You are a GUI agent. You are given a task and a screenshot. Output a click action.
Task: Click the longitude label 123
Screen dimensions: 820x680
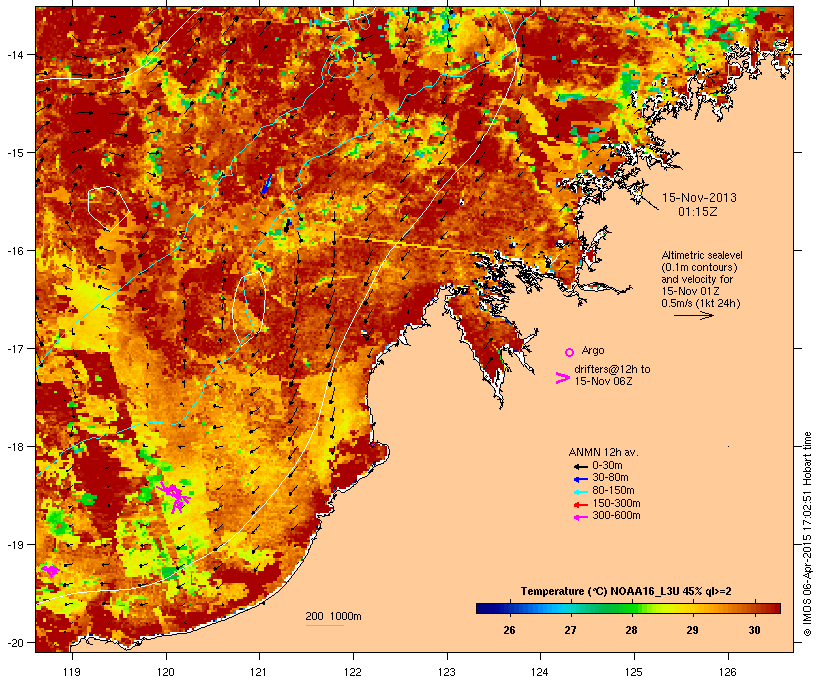tap(447, 672)
